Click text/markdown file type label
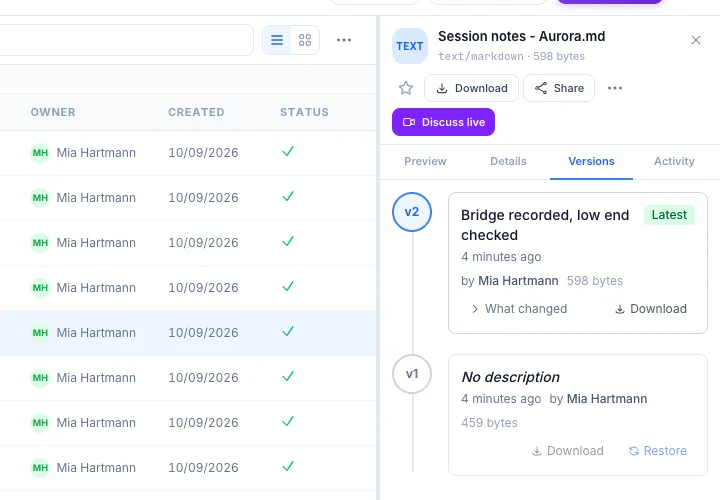Screen dimensions: 720x500 coord(480,56)
